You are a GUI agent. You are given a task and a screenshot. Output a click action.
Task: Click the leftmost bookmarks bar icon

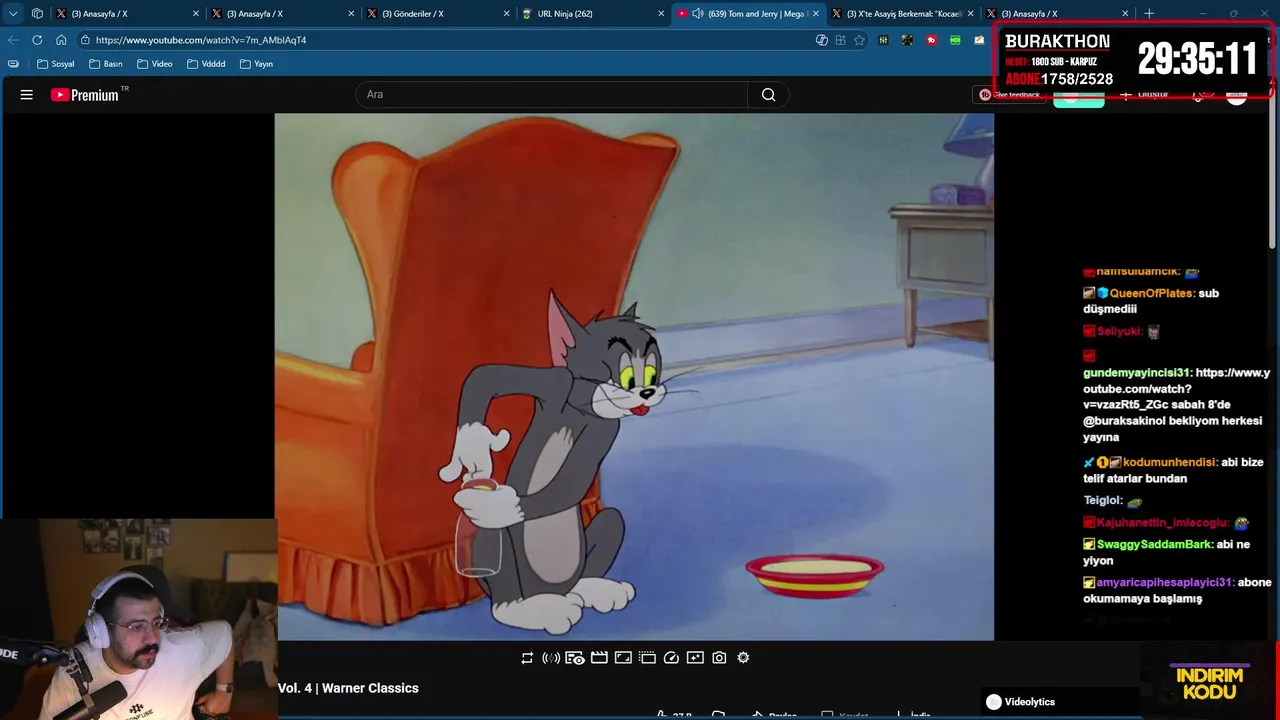click(13, 64)
